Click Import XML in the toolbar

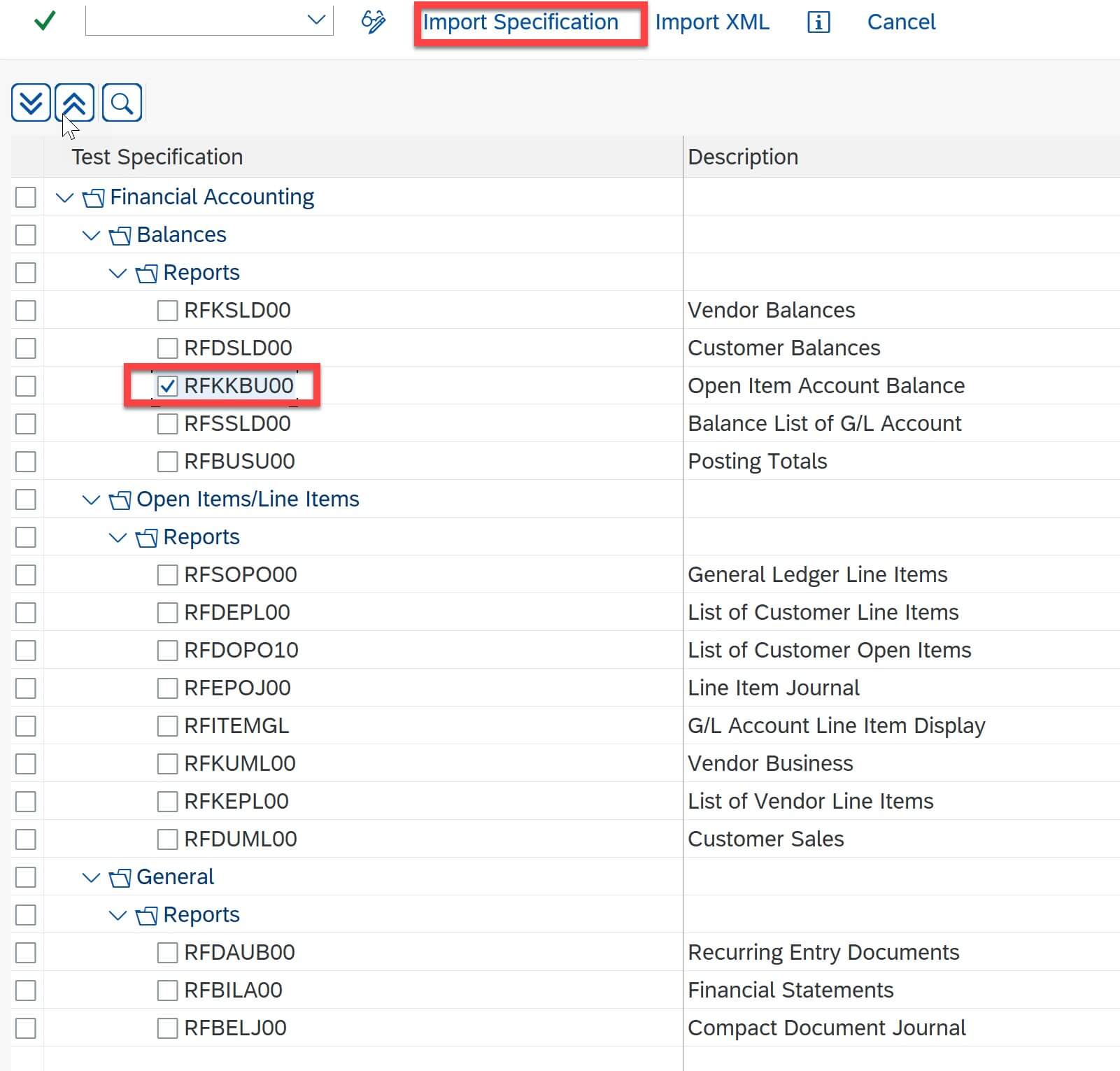(x=711, y=22)
